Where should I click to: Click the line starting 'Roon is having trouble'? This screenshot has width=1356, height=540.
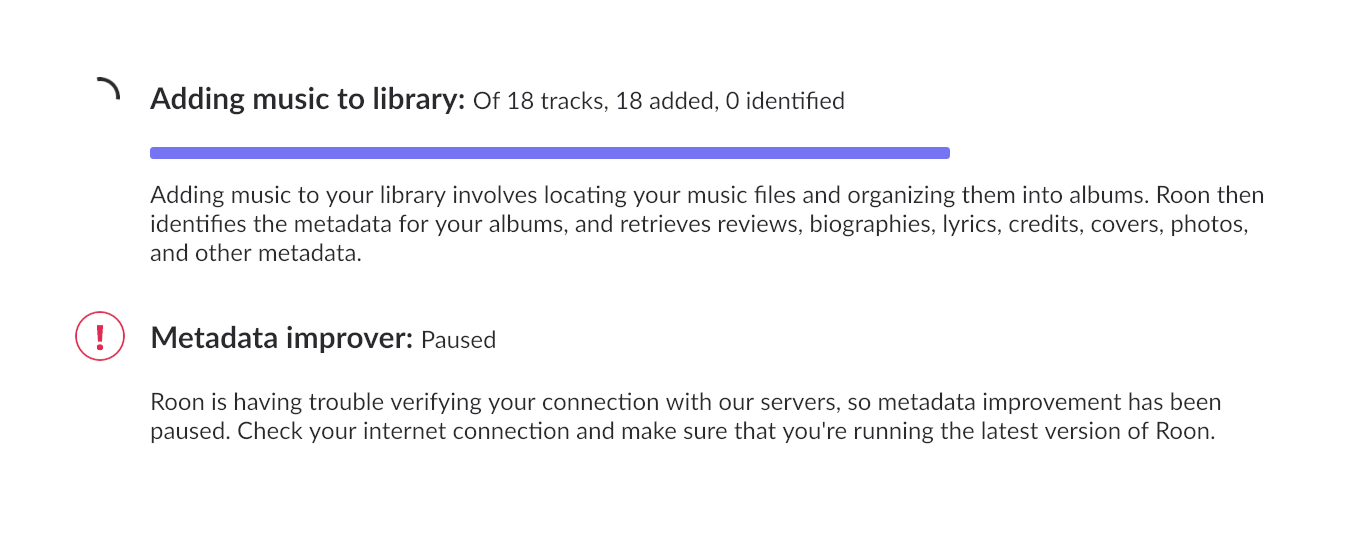point(685,402)
